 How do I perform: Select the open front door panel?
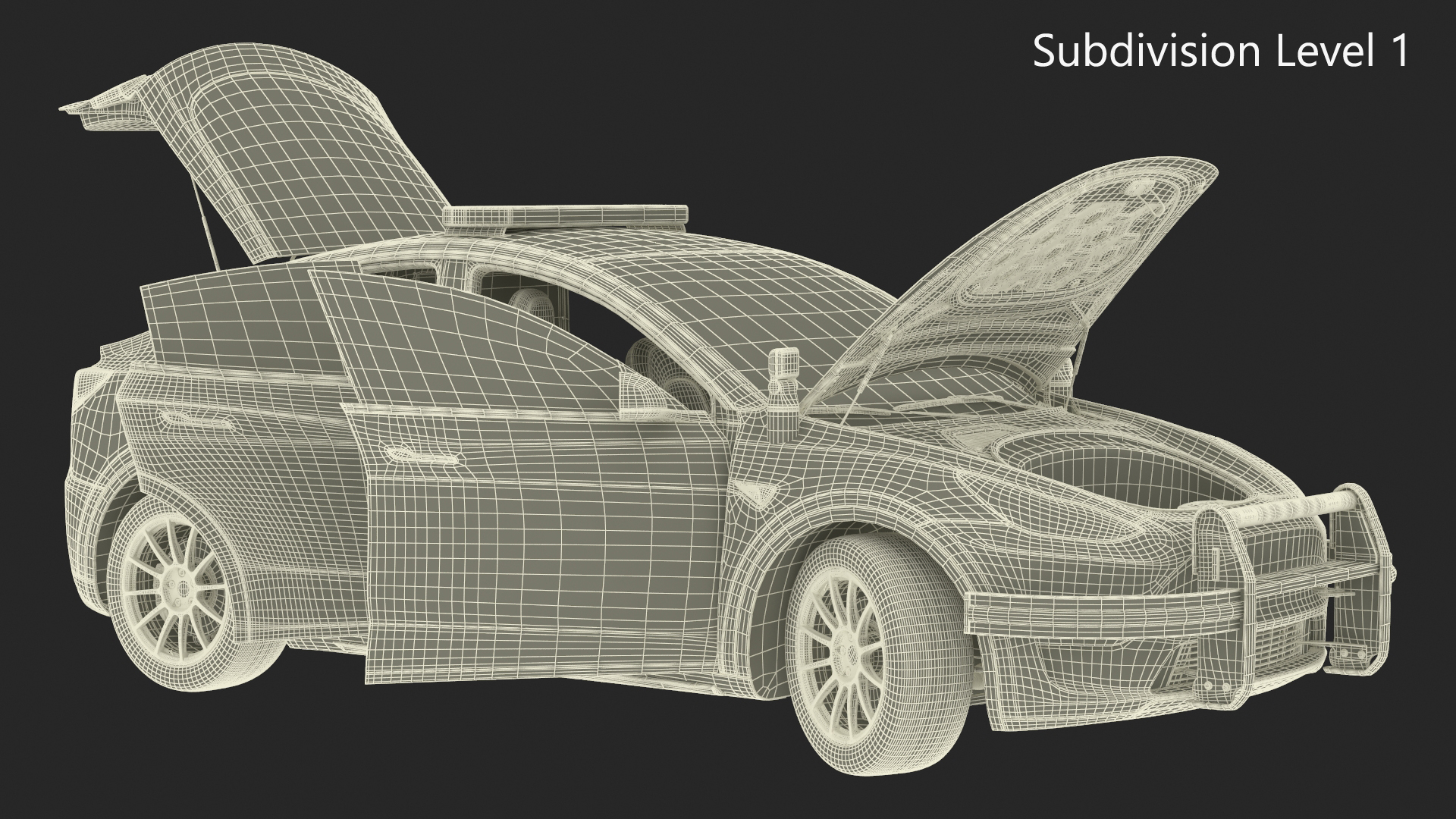[531, 531]
